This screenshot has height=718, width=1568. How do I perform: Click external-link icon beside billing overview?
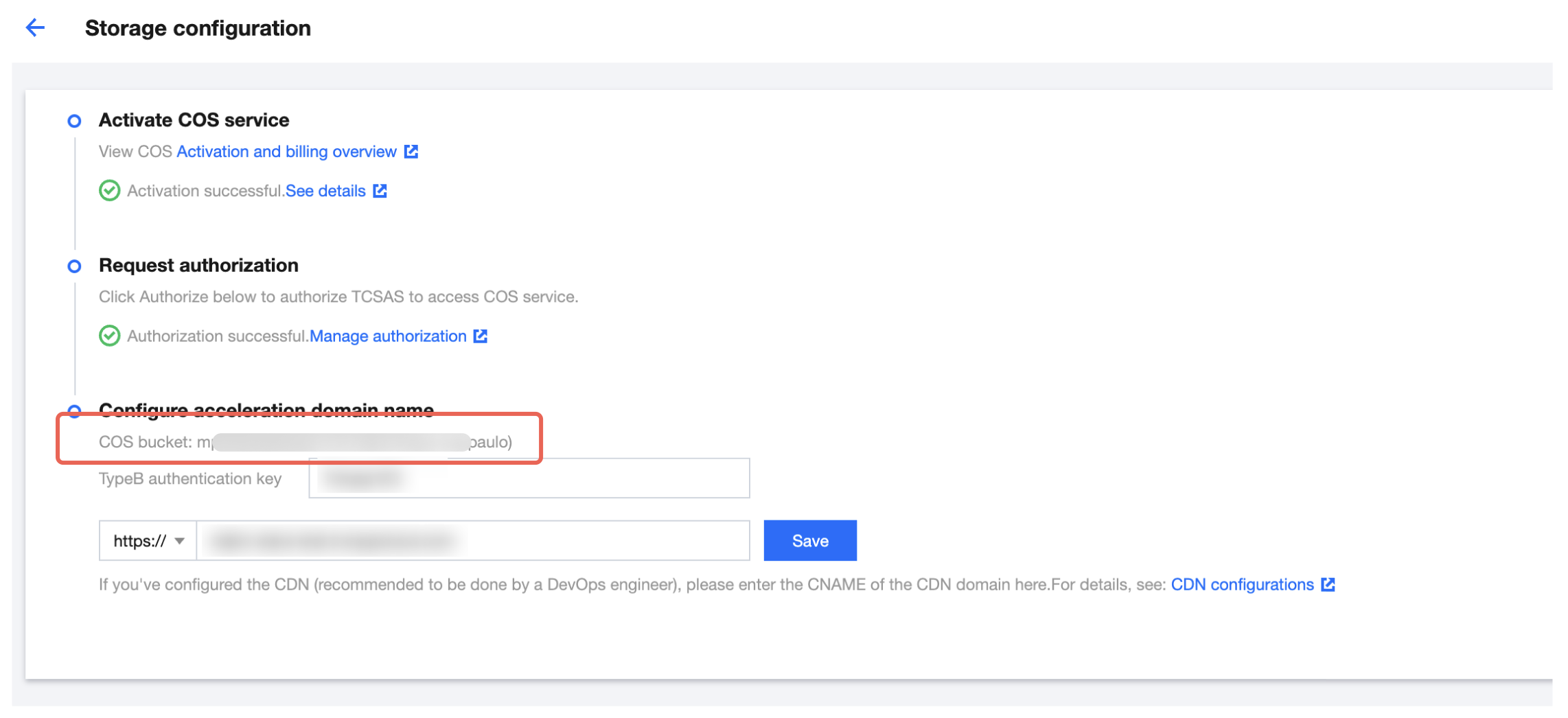411,152
